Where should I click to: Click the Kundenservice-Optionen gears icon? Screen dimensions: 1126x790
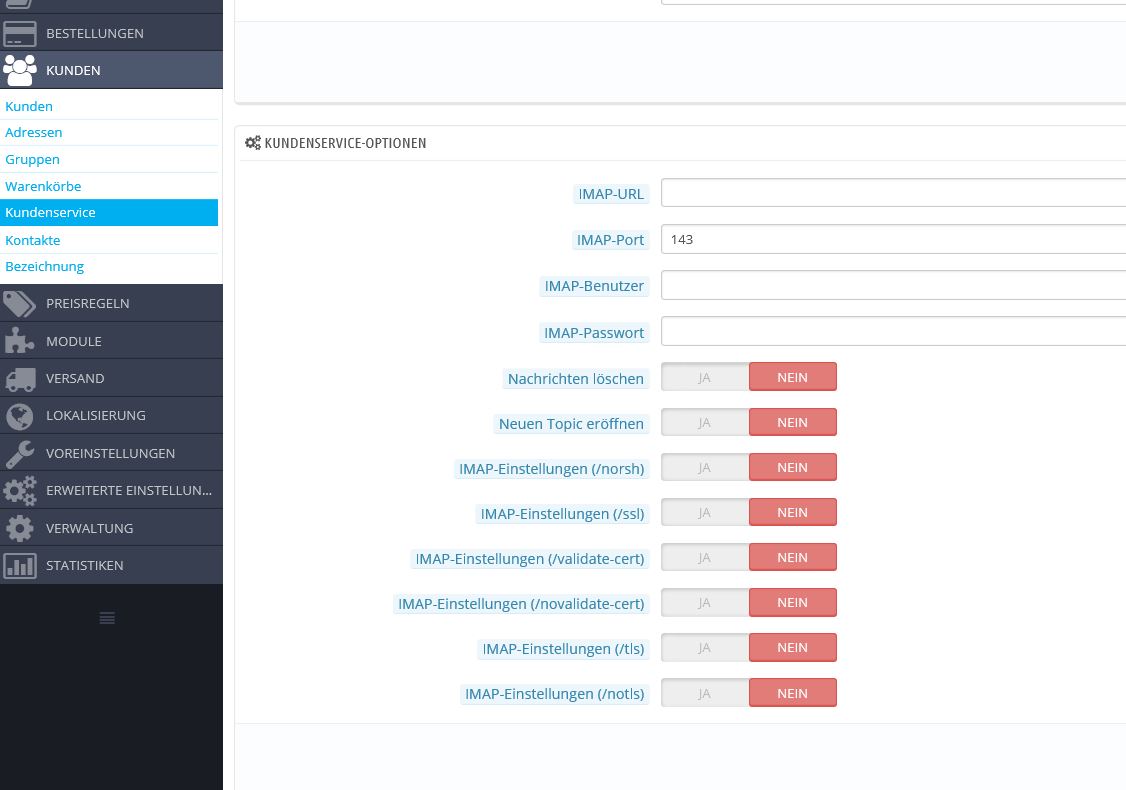click(x=253, y=143)
